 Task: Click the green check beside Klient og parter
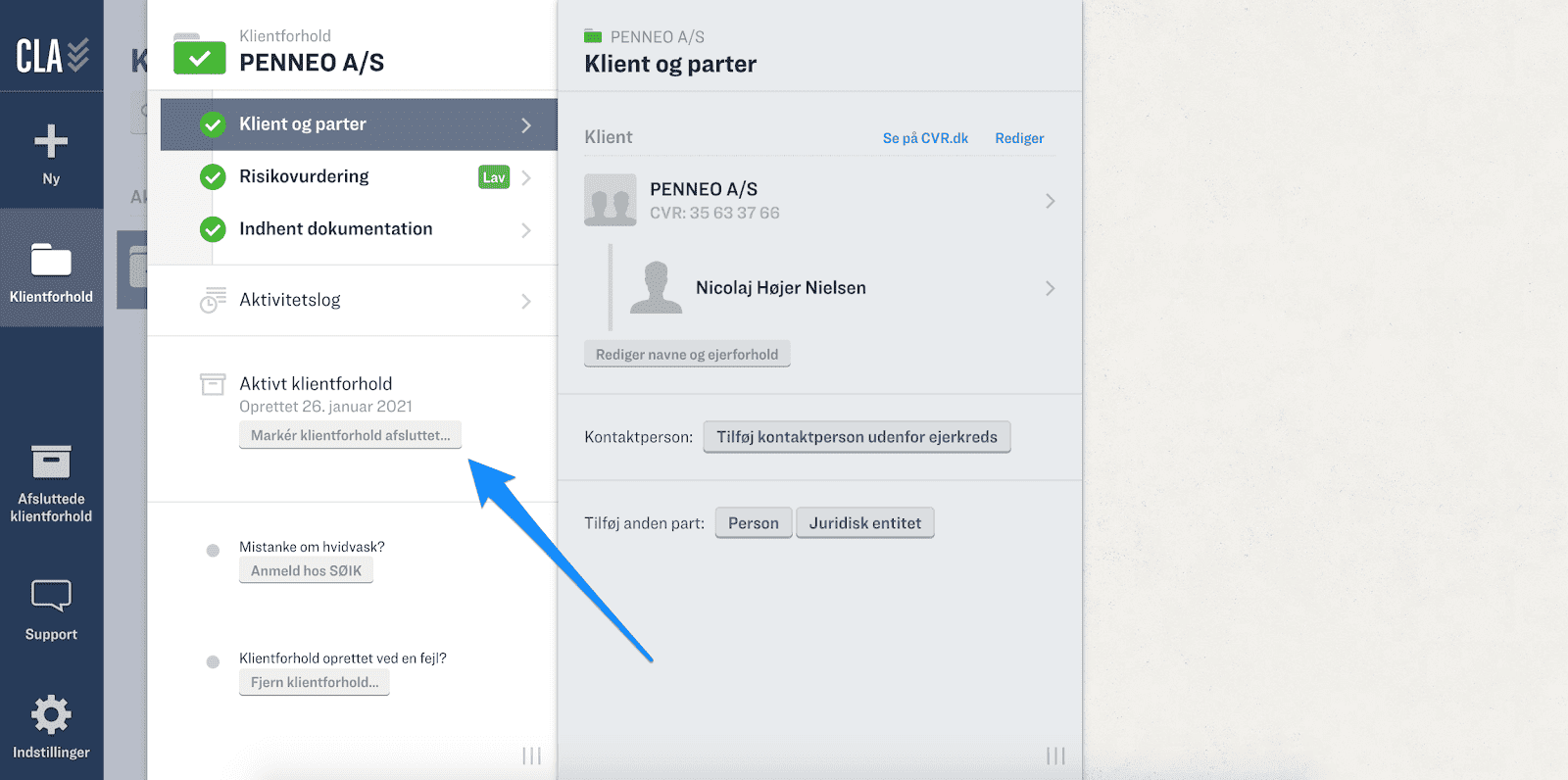click(x=213, y=124)
